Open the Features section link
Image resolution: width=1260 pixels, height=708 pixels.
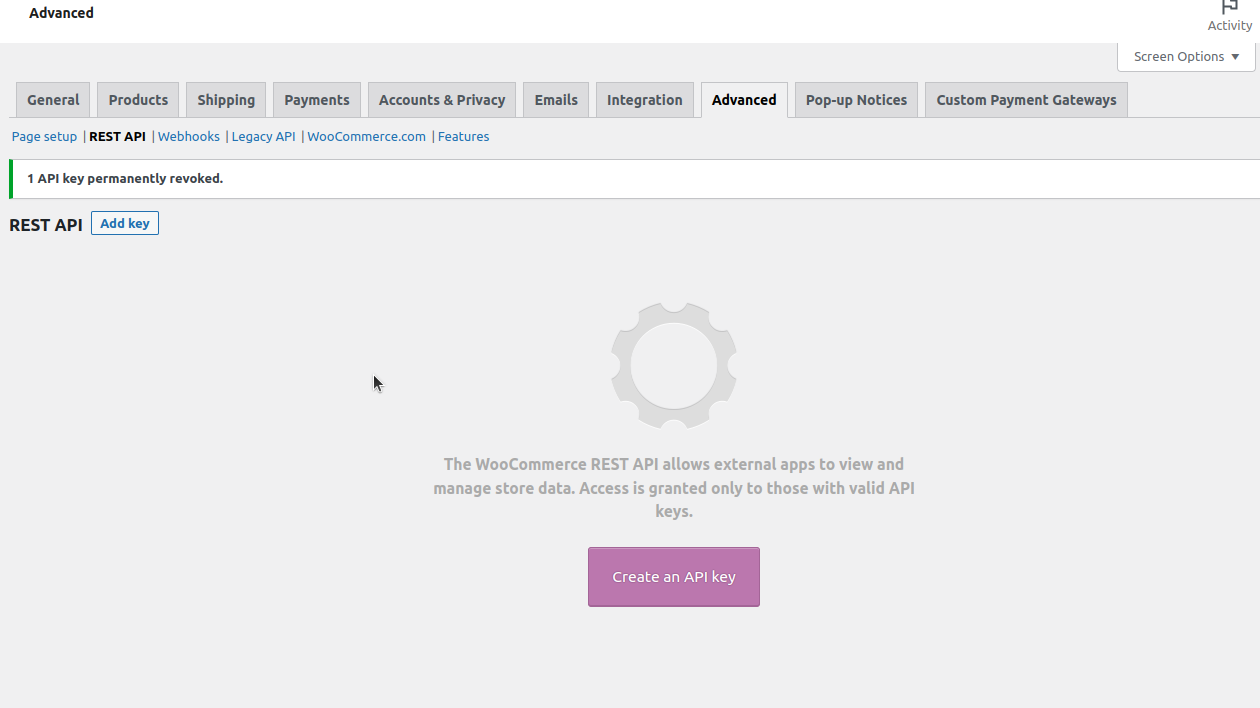coord(464,137)
